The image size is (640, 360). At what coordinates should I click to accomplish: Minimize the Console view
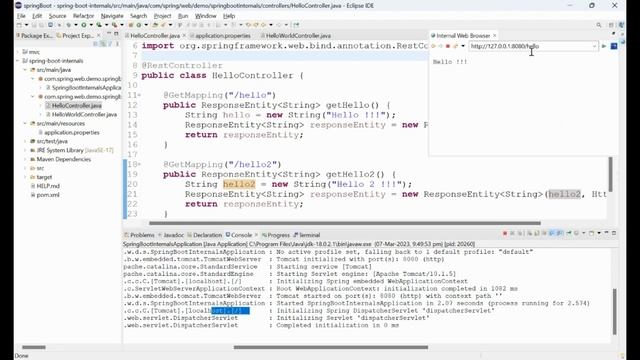pyautogui.click(x=606, y=233)
